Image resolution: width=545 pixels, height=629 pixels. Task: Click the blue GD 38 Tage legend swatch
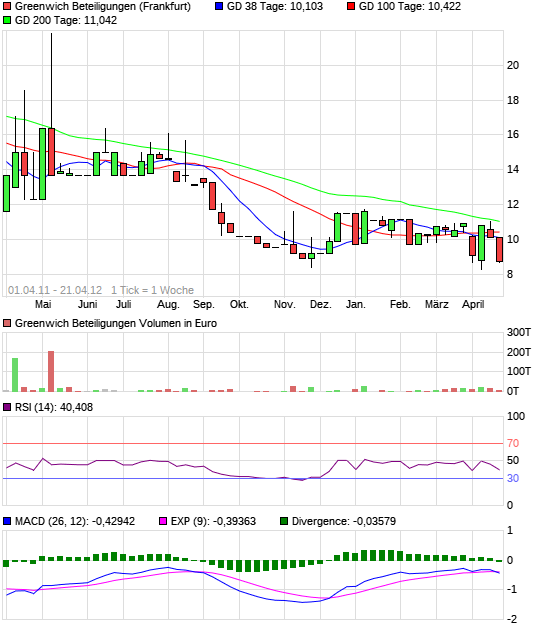tap(219, 6)
